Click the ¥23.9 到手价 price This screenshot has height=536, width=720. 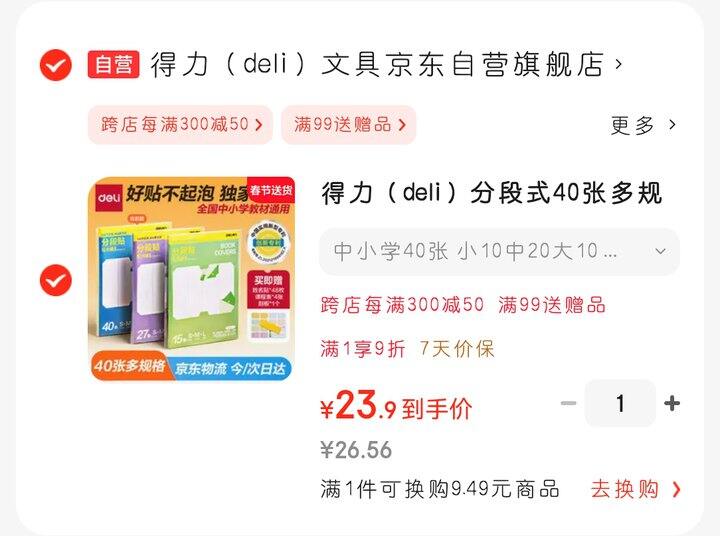click(396, 406)
